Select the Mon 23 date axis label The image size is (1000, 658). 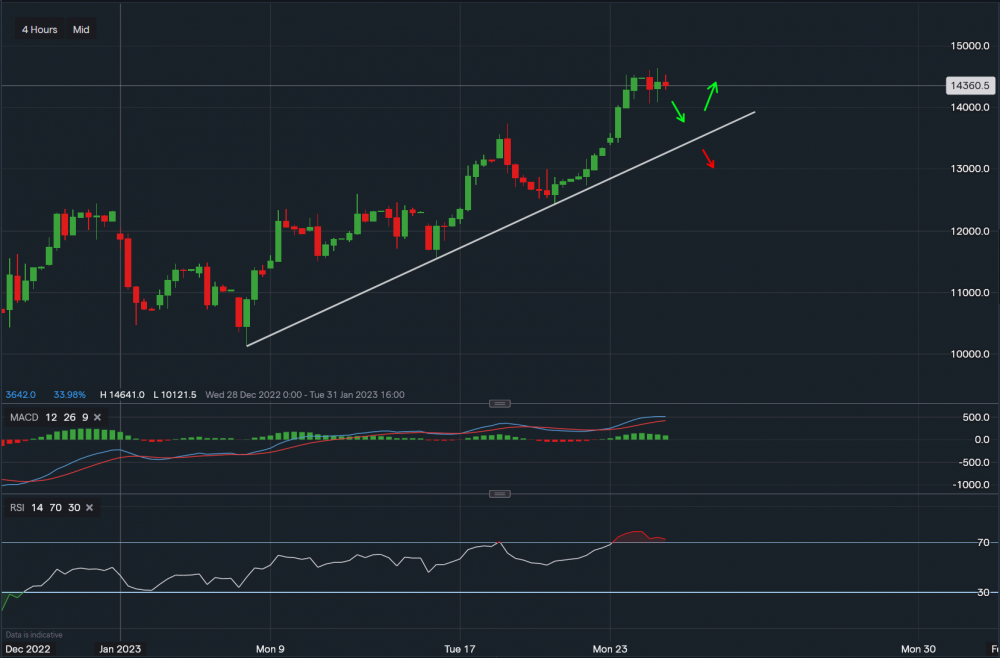point(609,649)
